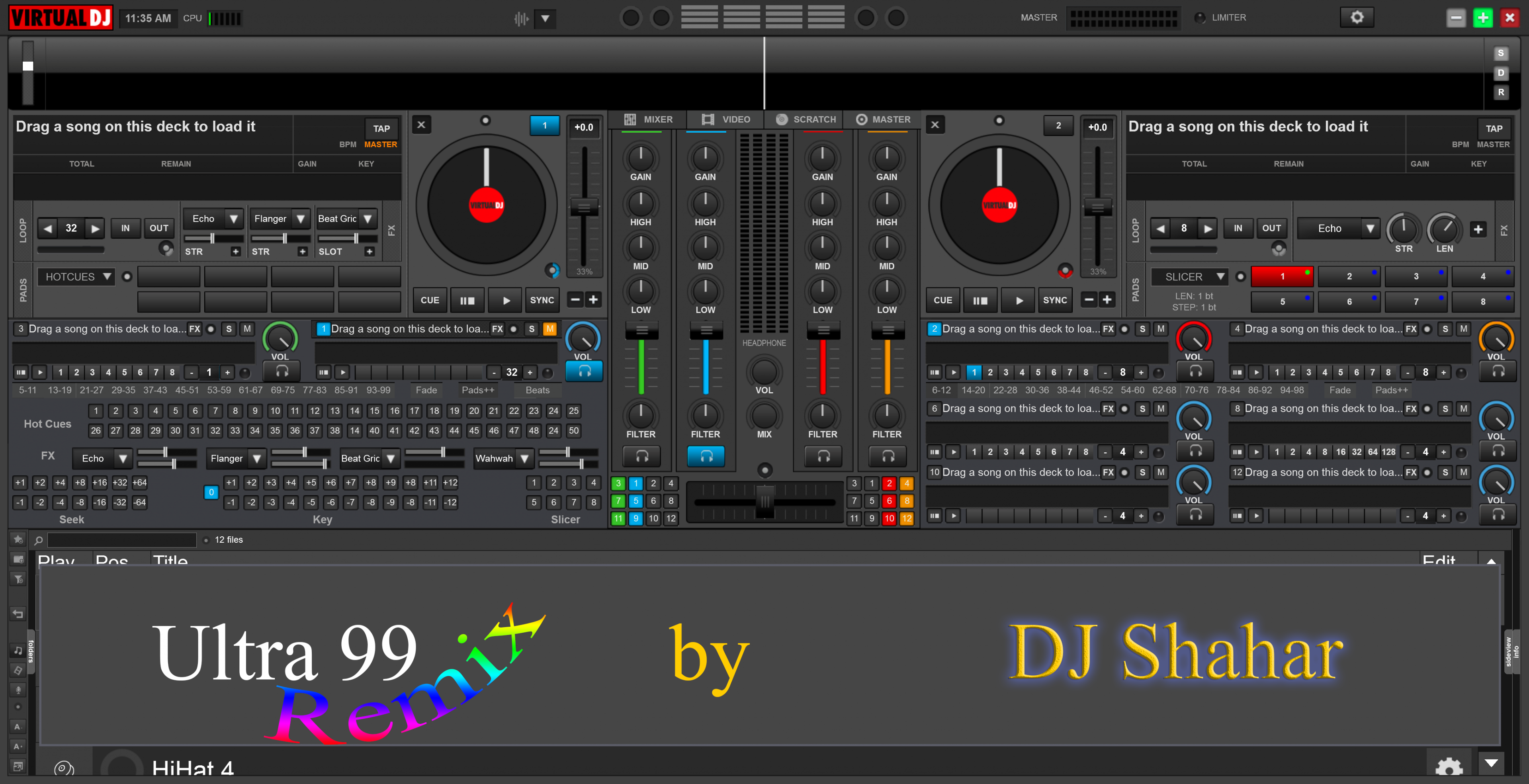Click the green channel volume fader handle

coord(641,330)
